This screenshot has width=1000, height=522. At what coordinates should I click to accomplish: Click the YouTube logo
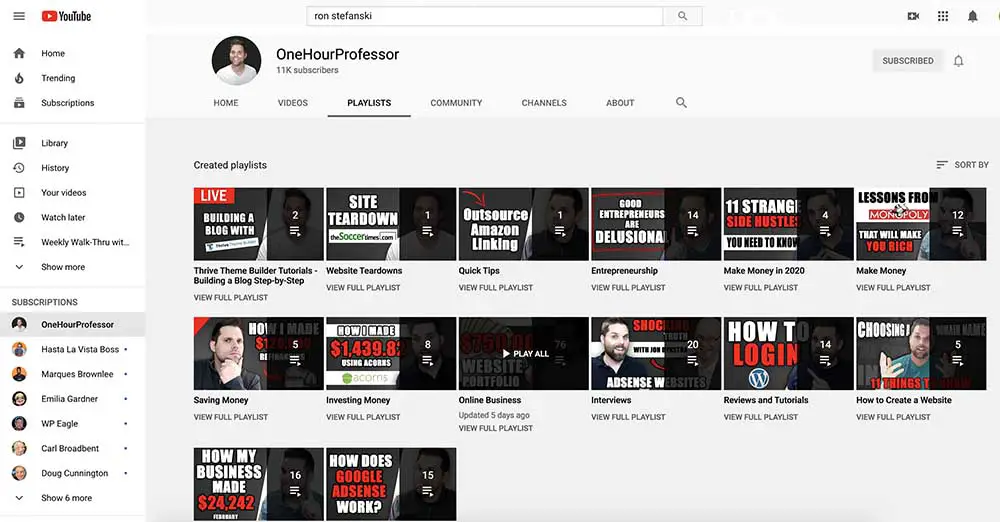66,16
